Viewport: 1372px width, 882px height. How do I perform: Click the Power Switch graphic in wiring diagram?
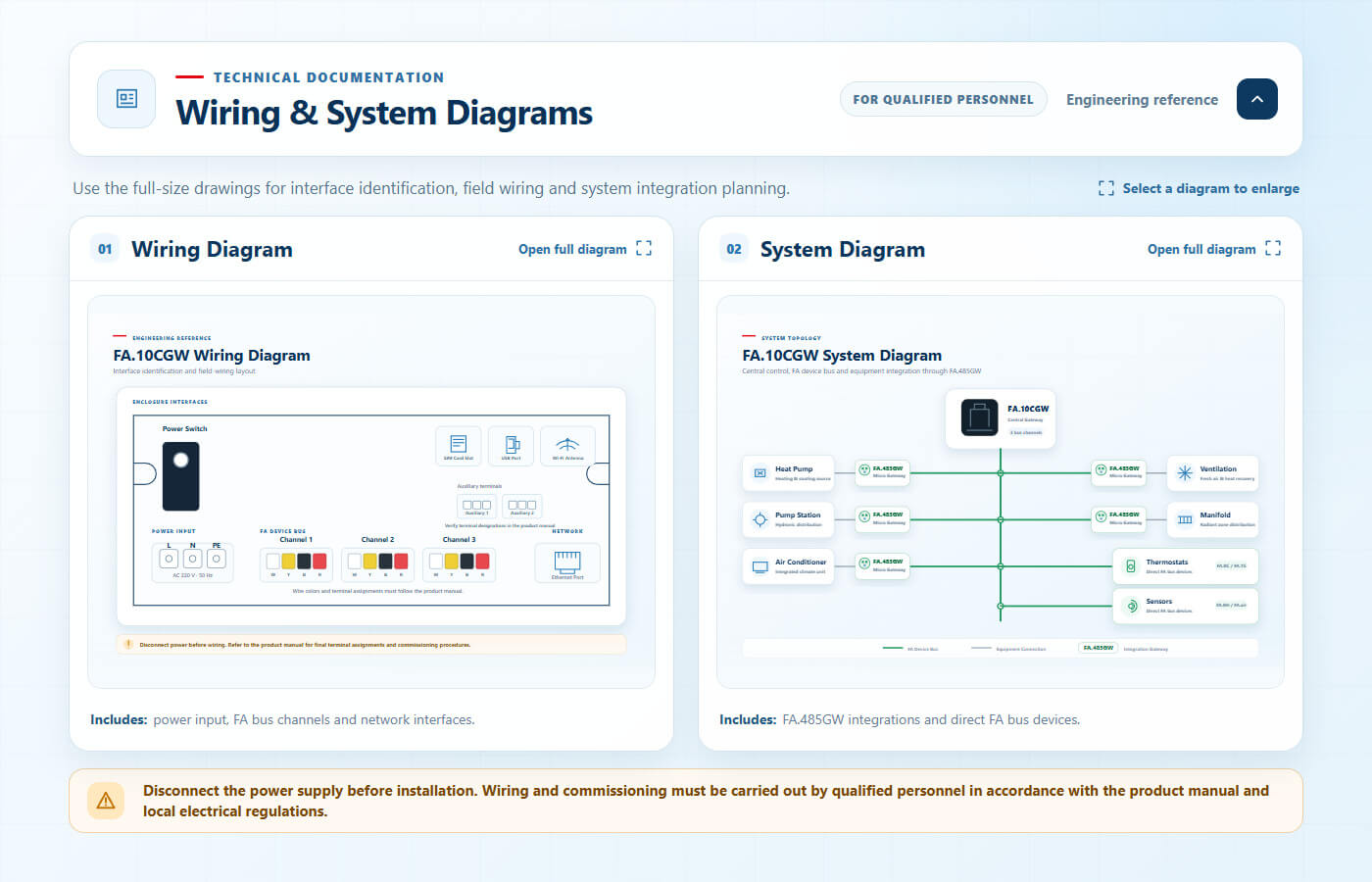click(x=181, y=476)
